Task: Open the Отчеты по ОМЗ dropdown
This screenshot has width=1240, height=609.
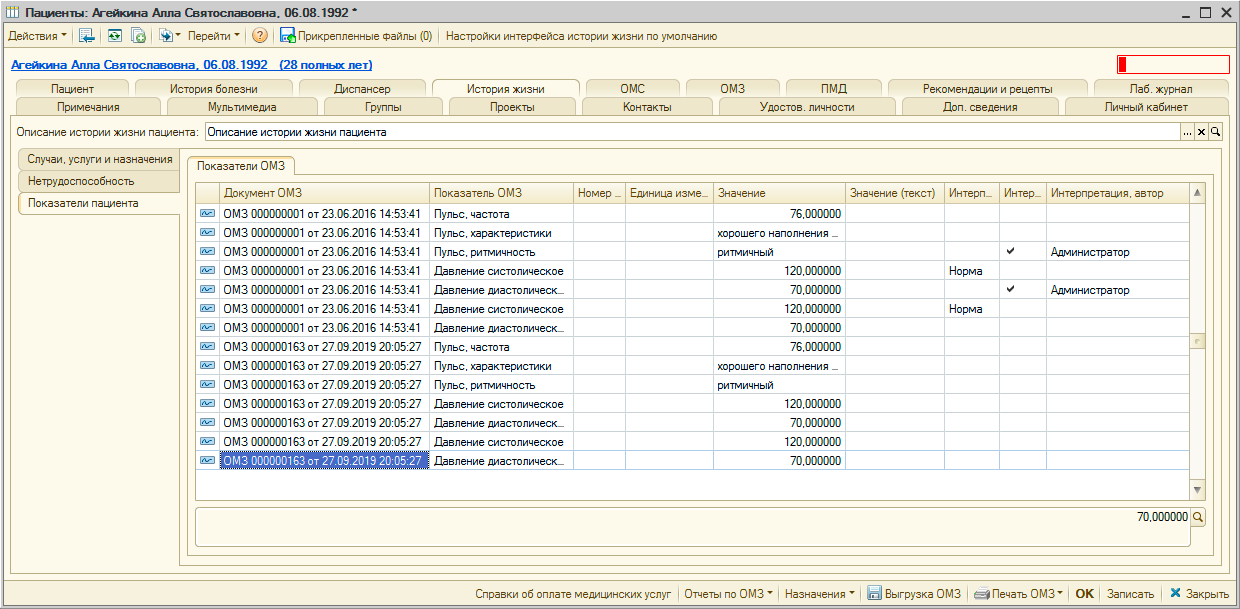Action: (728, 593)
